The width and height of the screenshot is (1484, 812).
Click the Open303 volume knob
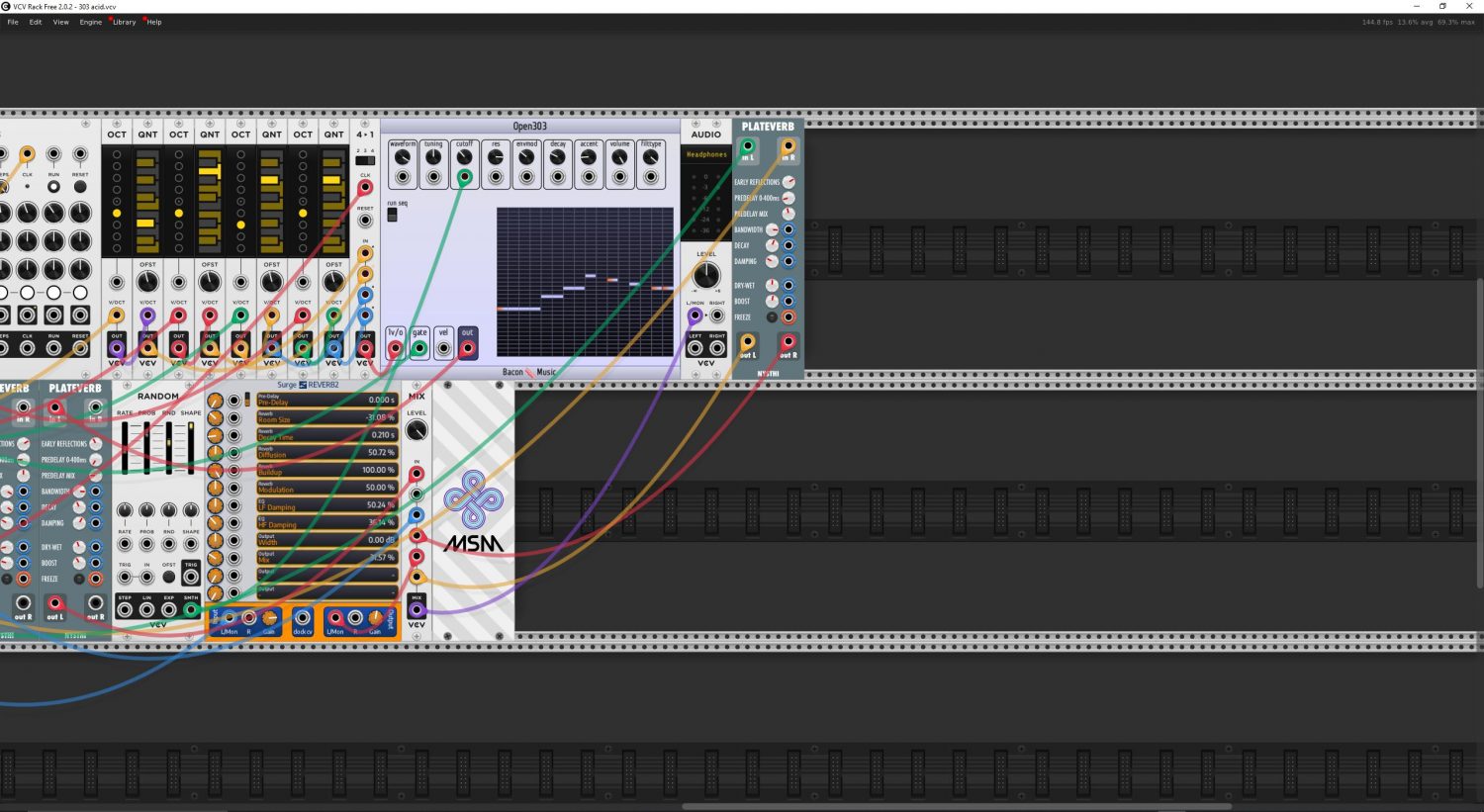tap(619, 157)
